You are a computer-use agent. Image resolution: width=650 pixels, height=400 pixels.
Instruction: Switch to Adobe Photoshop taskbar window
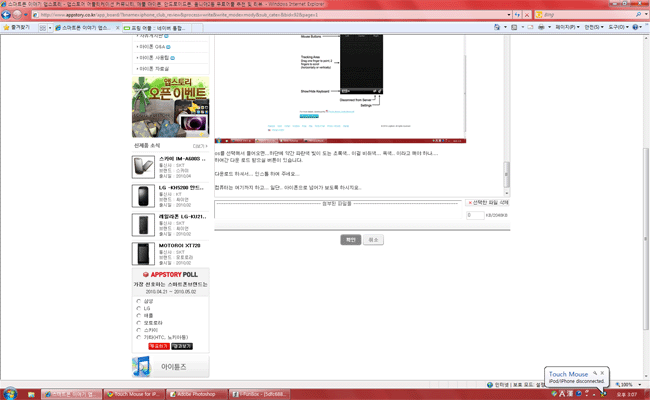tap(196, 394)
